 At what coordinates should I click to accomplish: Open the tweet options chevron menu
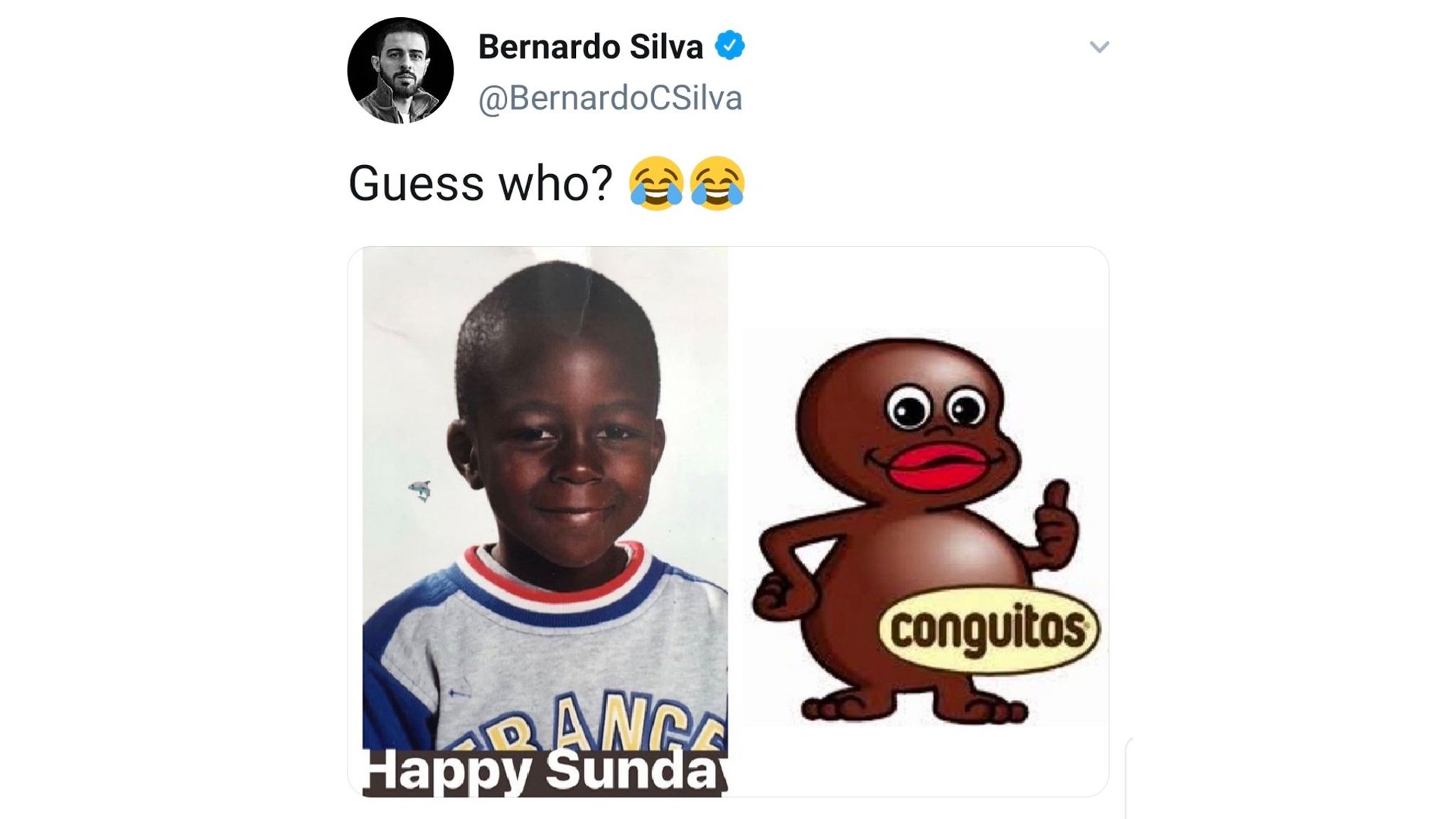point(1099,47)
